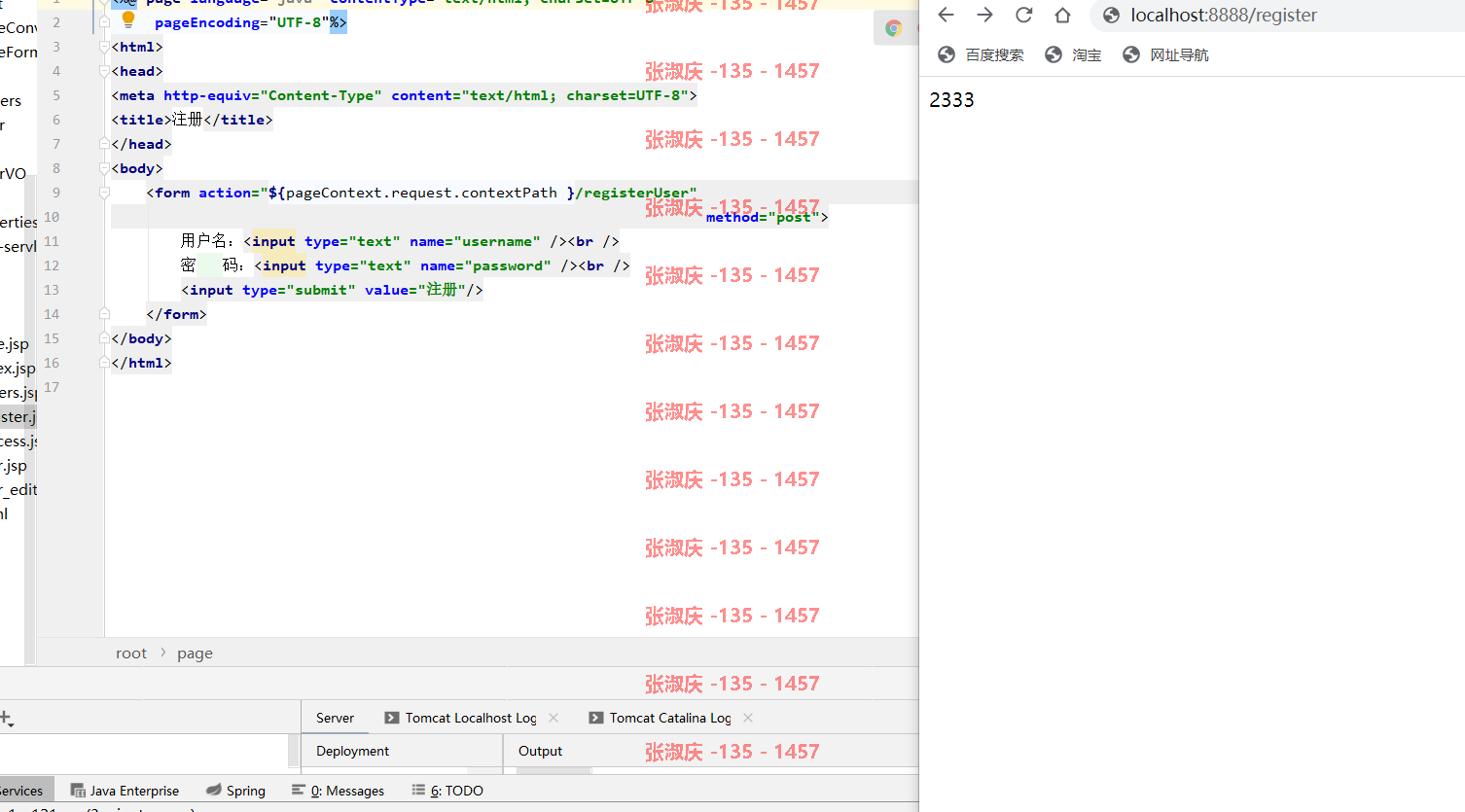Click the Deployment panel header
The image size is (1465, 812).
pos(352,751)
